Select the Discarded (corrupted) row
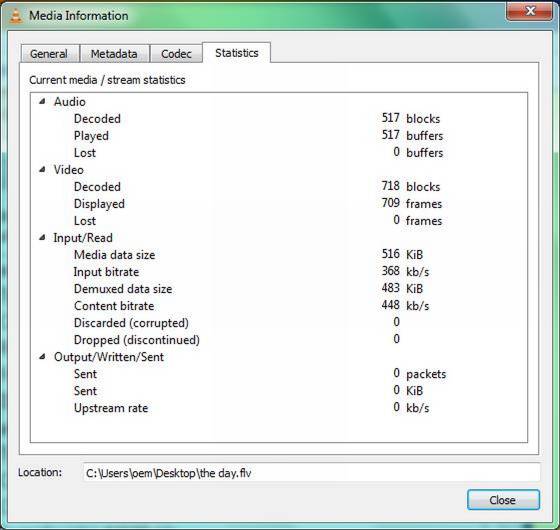The height and width of the screenshot is (530, 560). point(279,323)
